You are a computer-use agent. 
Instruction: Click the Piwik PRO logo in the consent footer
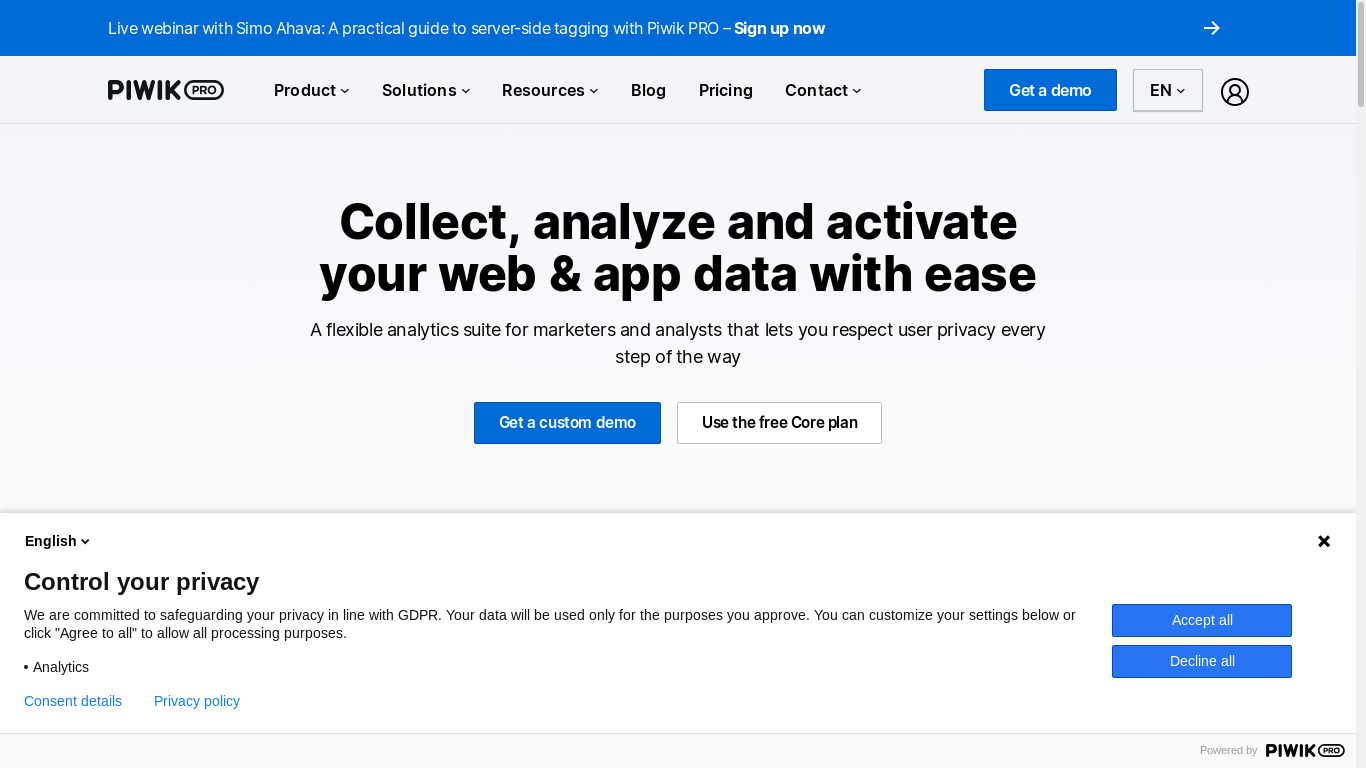[1305, 750]
